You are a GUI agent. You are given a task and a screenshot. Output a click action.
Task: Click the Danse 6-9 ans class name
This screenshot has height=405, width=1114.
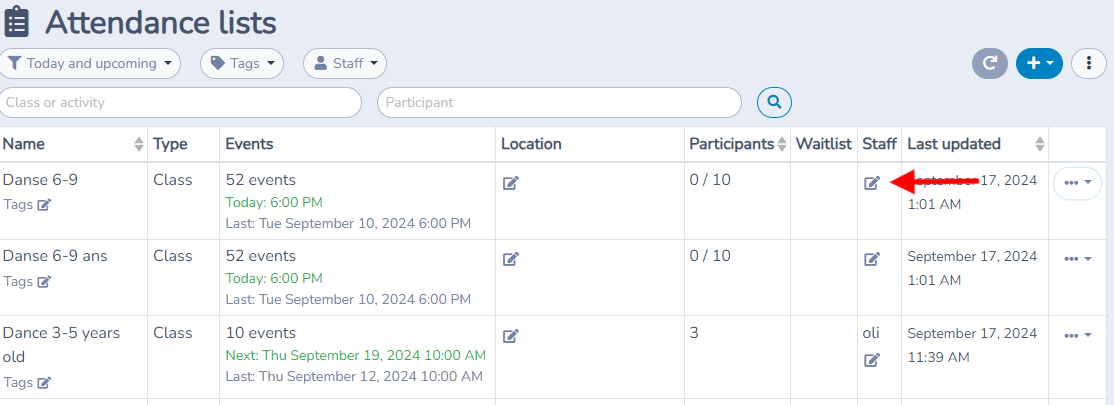pyautogui.click(x=55, y=256)
